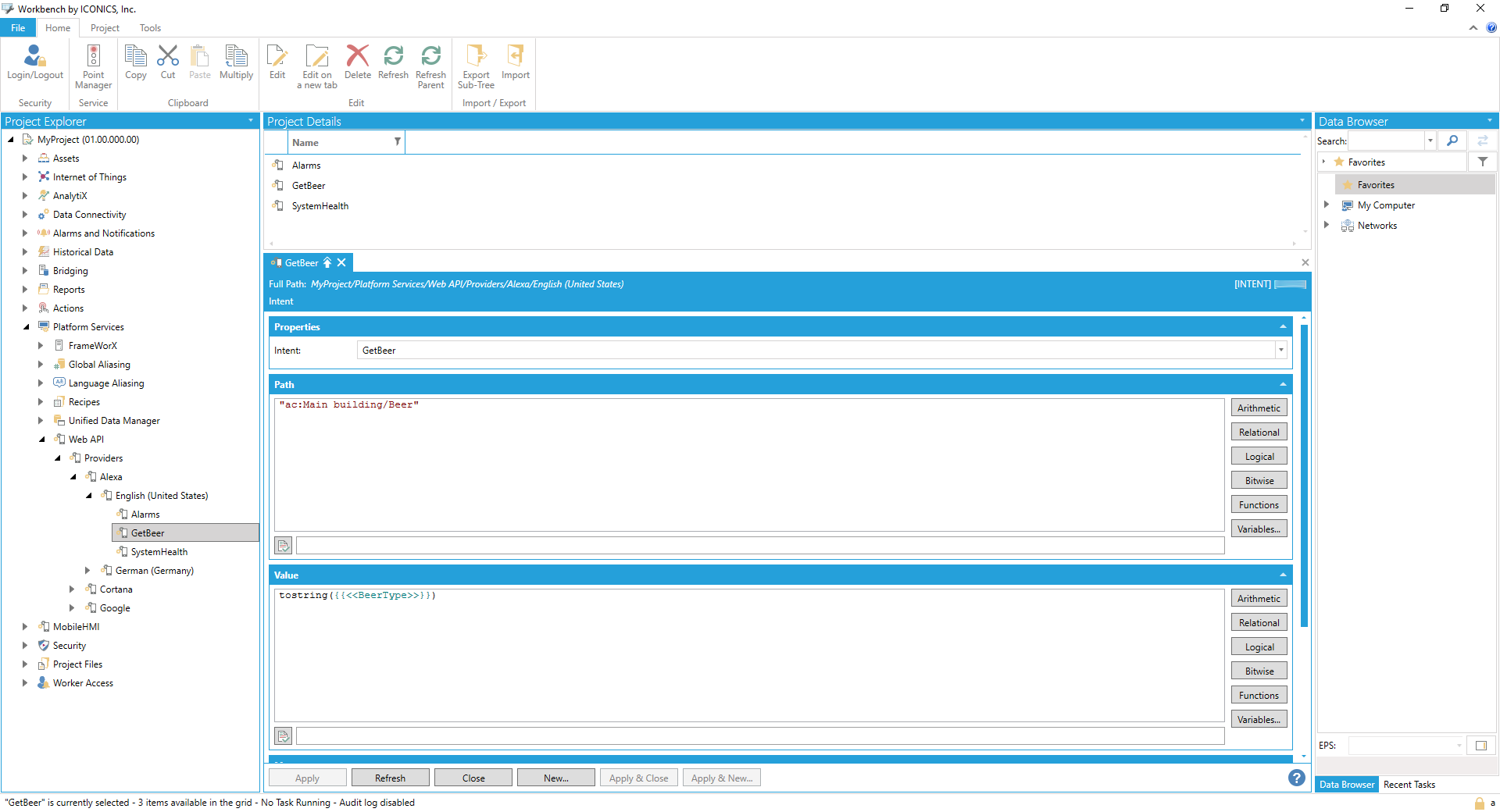Viewport: 1500px width, 812px height.
Task: Open the Intent dropdown
Action: coord(1280,351)
